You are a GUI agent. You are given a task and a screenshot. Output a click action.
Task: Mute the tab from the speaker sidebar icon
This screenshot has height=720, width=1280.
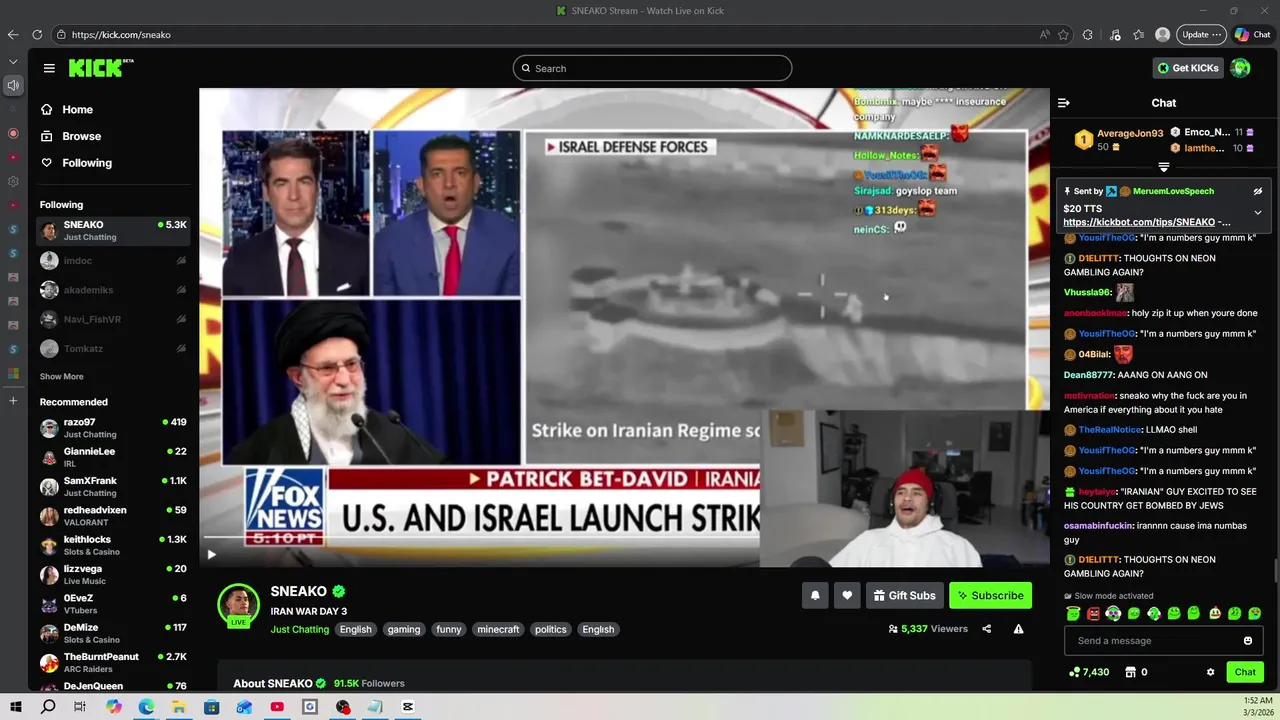[x=13, y=86]
